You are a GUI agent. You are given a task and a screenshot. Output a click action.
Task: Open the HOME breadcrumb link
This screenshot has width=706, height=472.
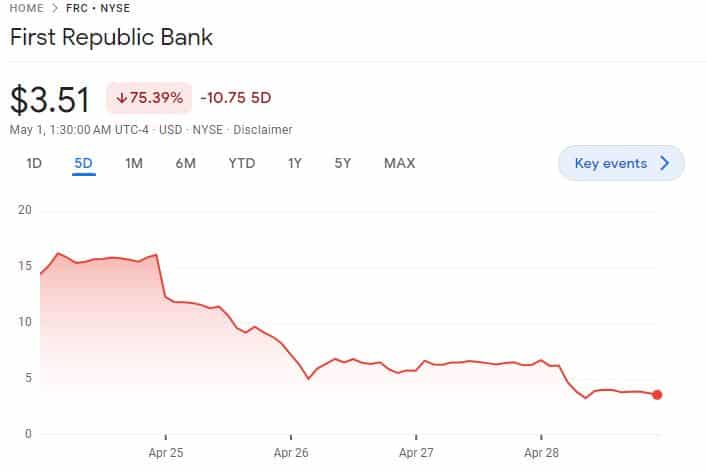(27, 8)
